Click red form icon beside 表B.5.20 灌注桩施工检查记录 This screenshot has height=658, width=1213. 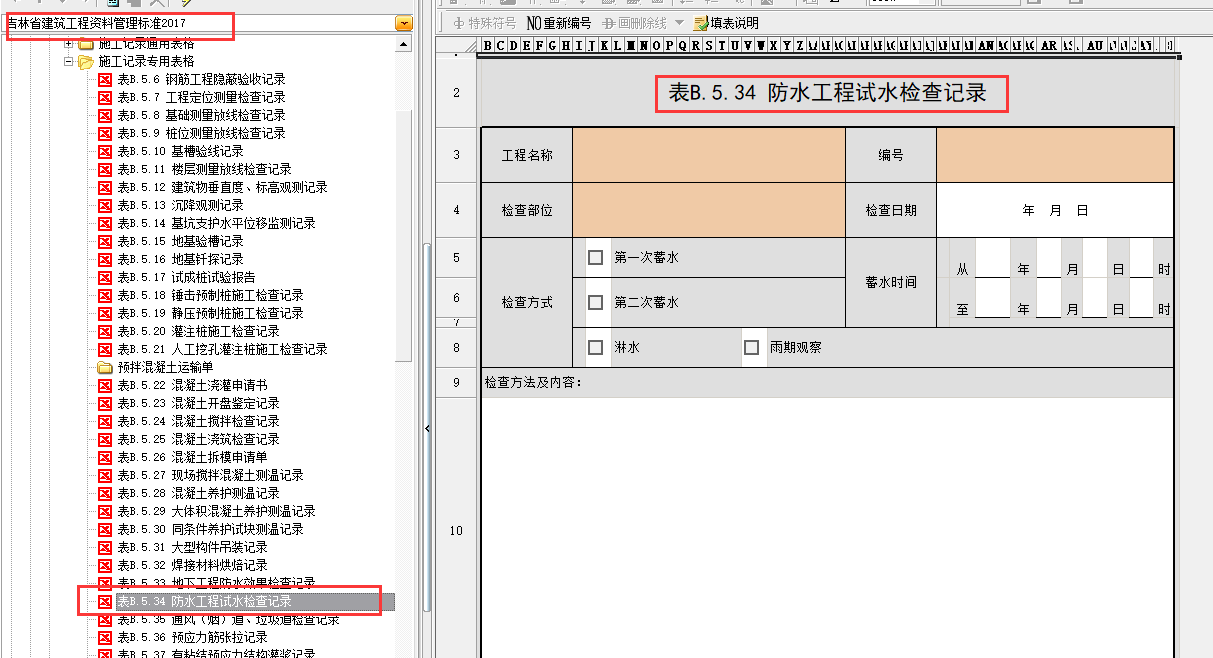click(x=105, y=331)
